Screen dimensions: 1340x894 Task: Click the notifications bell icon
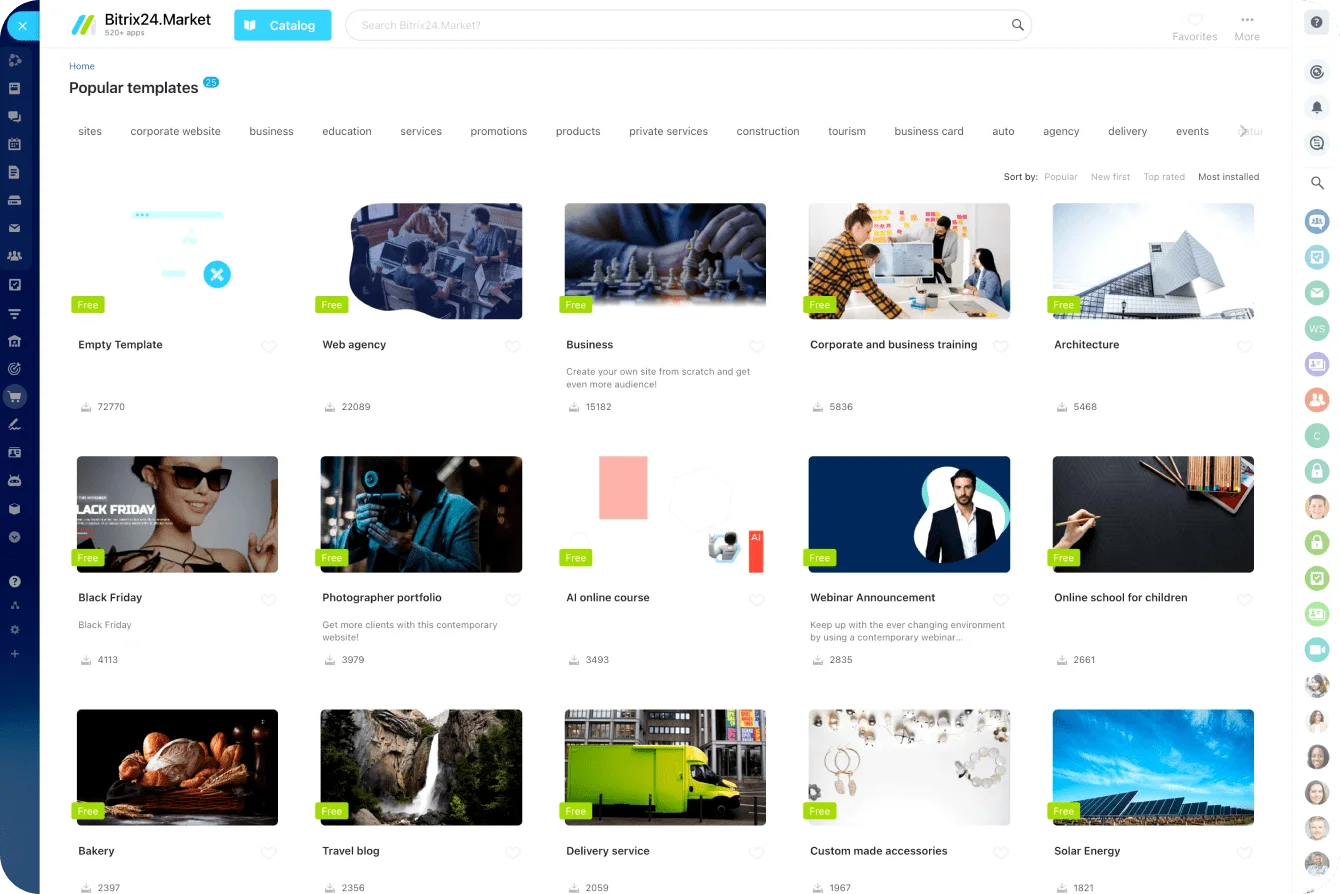[1316, 107]
